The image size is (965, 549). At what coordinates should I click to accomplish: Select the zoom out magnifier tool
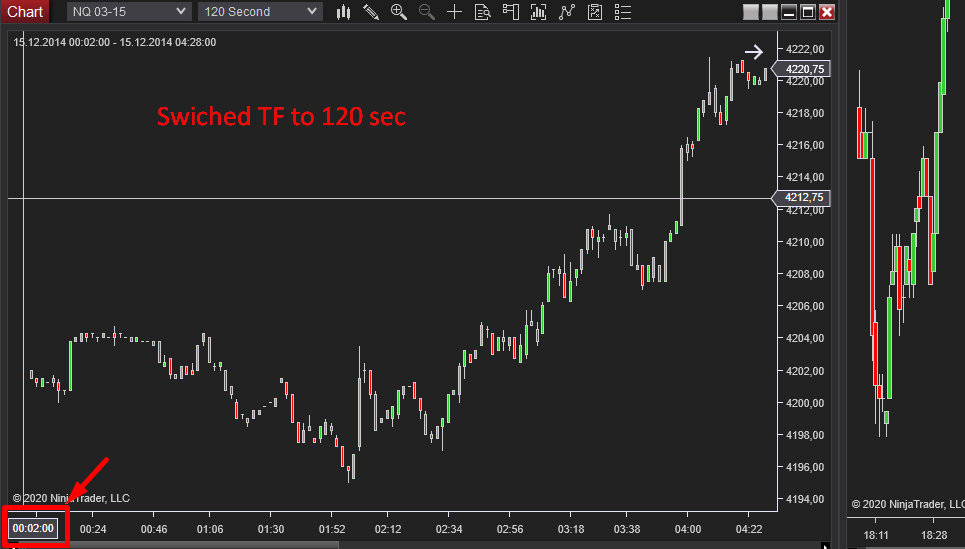click(x=426, y=12)
